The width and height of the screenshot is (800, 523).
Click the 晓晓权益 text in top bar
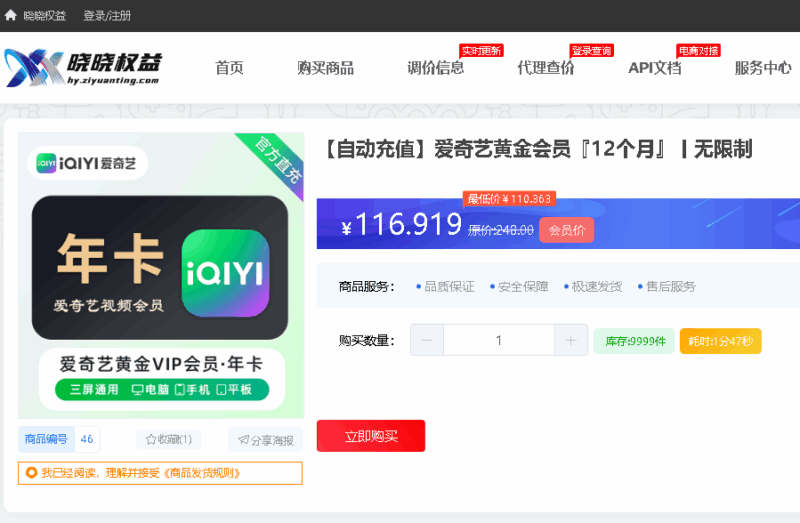[45, 15]
